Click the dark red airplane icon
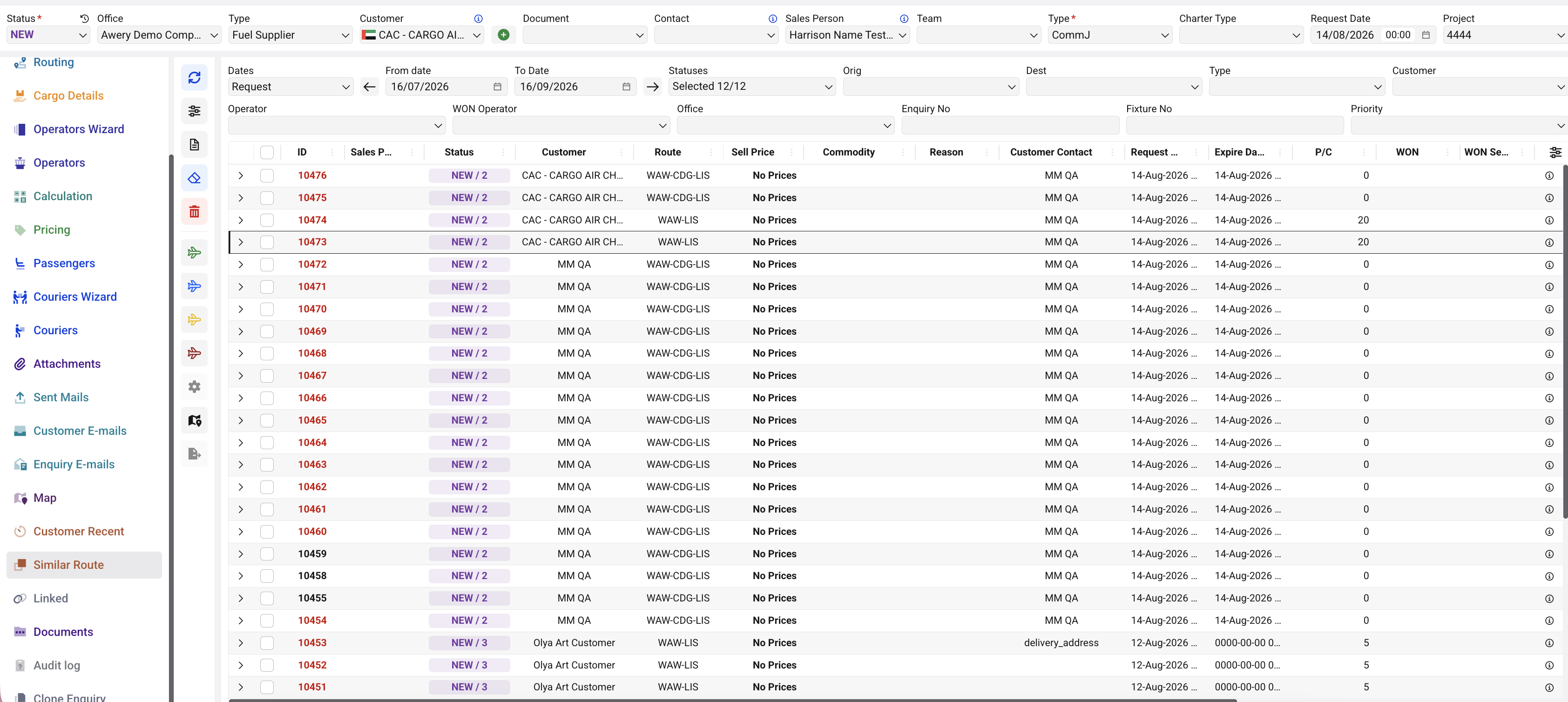 pyautogui.click(x=194, y=352)
